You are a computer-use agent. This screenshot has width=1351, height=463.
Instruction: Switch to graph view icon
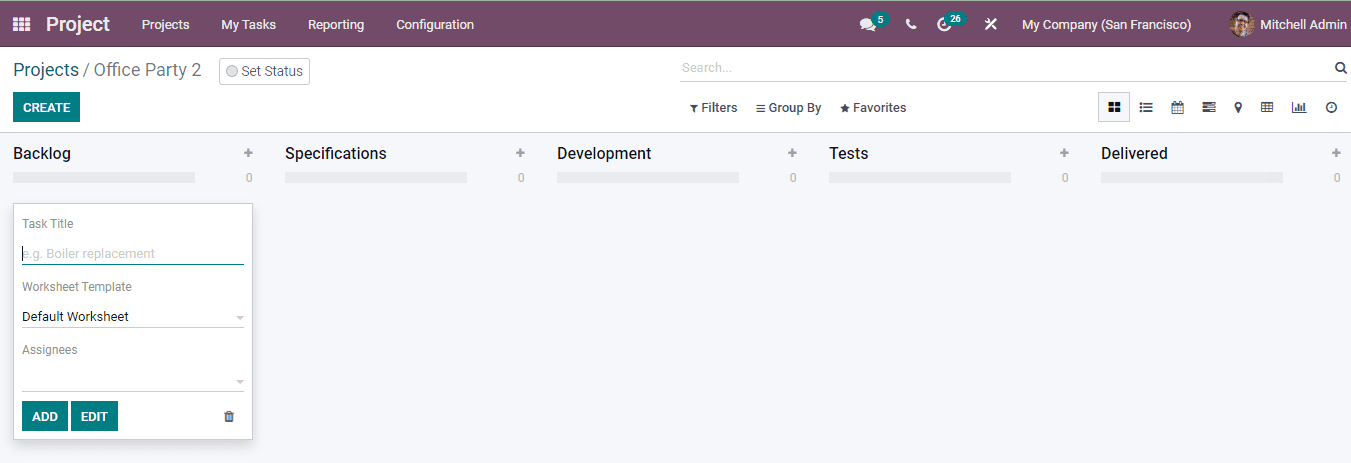coord(1298,107)
